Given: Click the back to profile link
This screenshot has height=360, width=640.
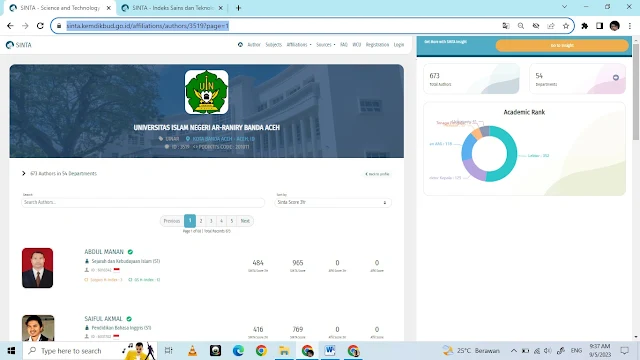Looking at the screenshot, I should pos(377,174).
